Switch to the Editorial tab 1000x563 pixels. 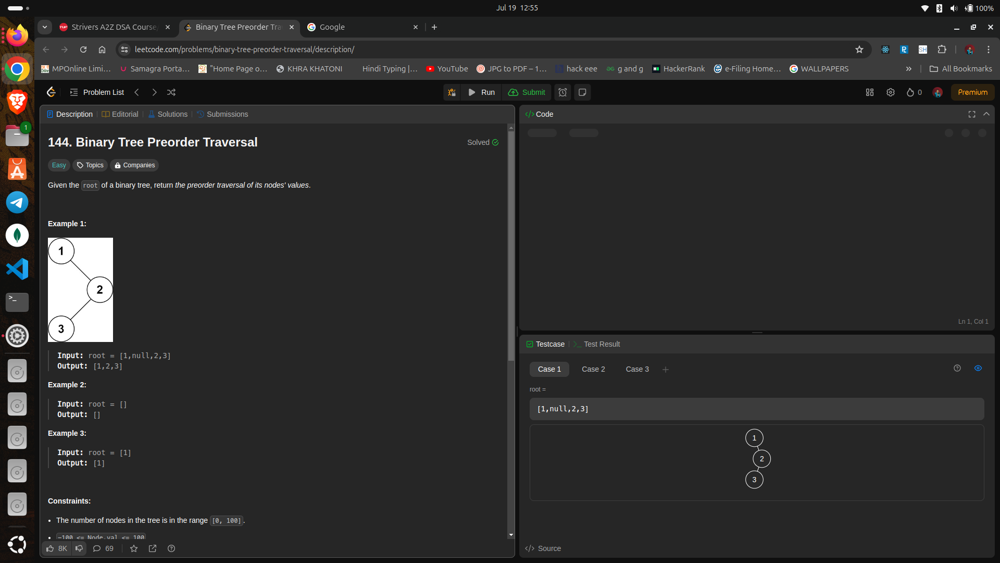(120, 114)
